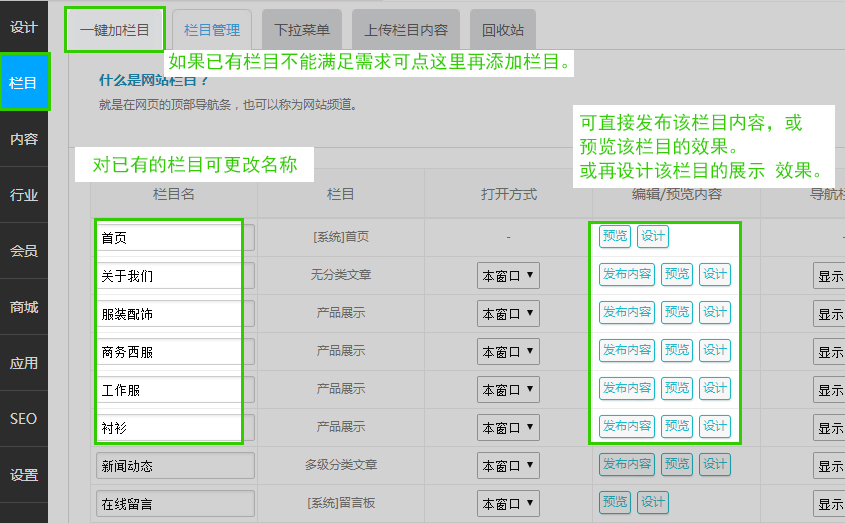Click the 一键加栏目 tab
Image resolution: width=845 pixels, height=524 pixels.
[114, 30]
